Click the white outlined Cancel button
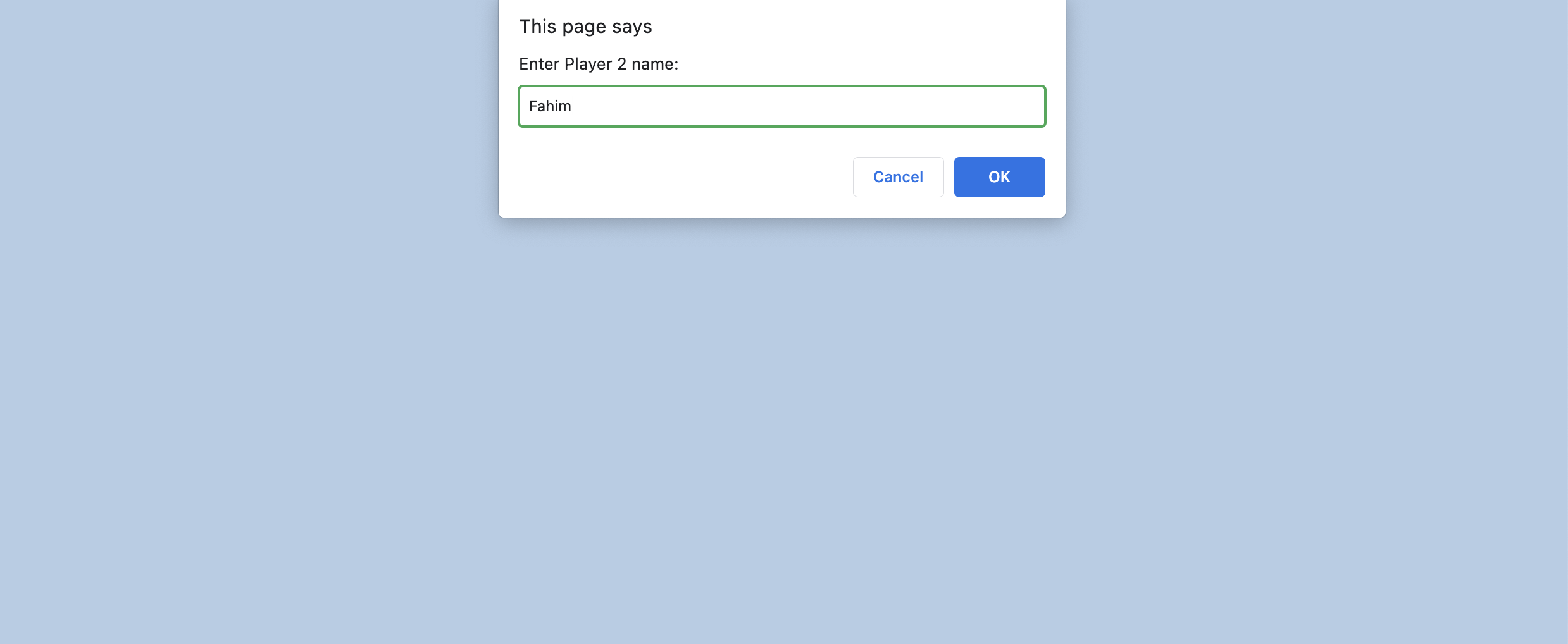1568x644 pixels. click(x=898, y=177)
